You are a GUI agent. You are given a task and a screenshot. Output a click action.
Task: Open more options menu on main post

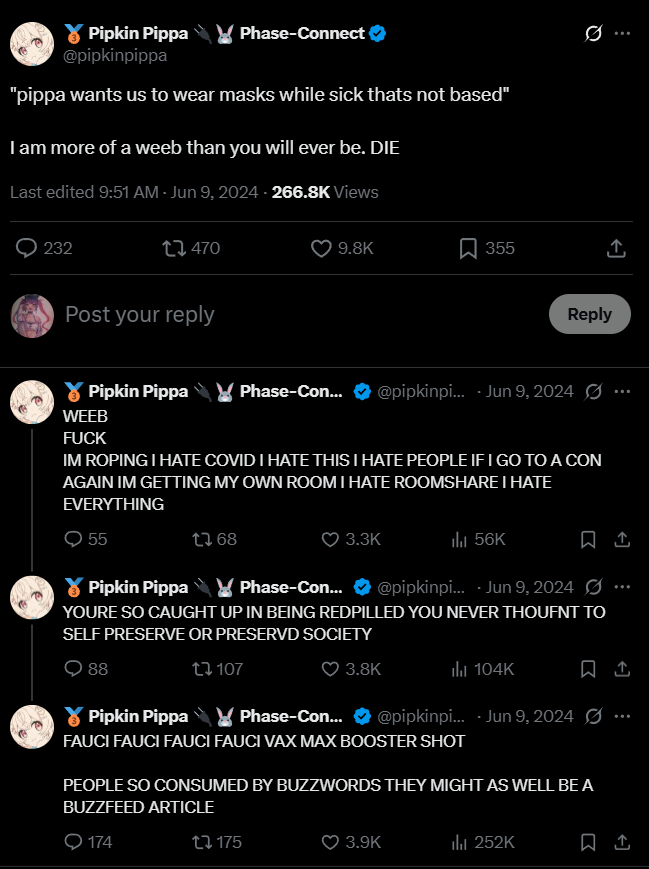622,34
